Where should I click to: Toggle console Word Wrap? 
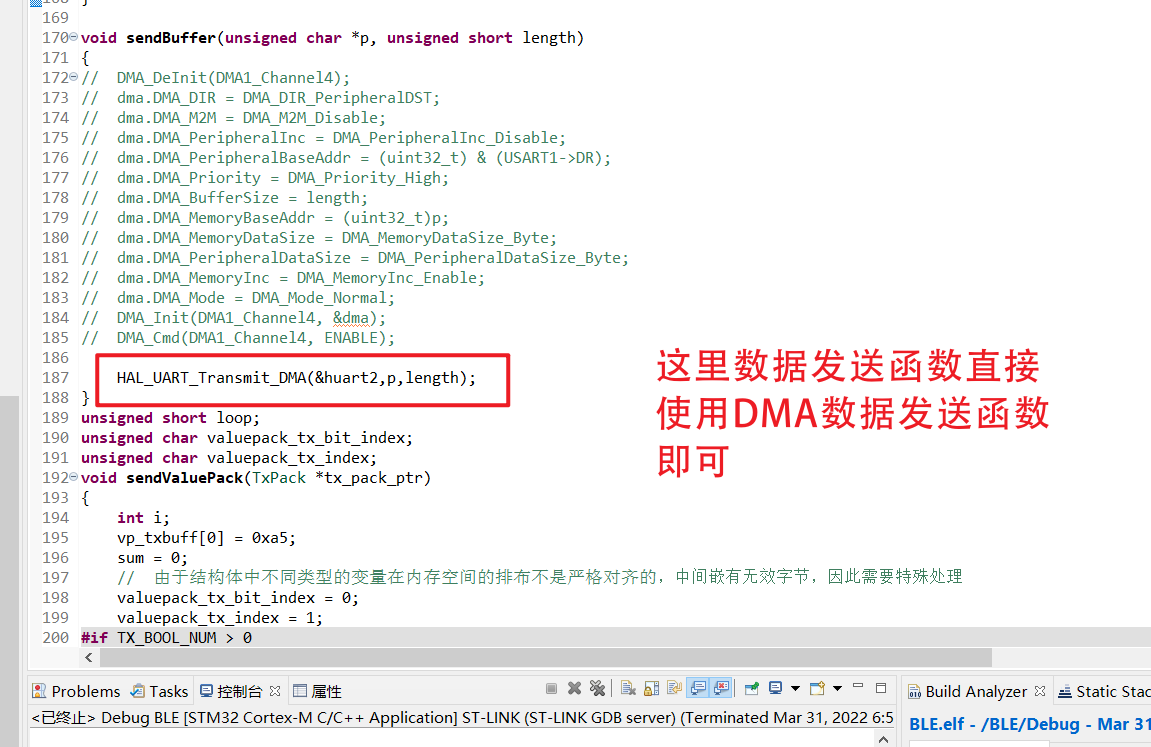click(674, 688)
